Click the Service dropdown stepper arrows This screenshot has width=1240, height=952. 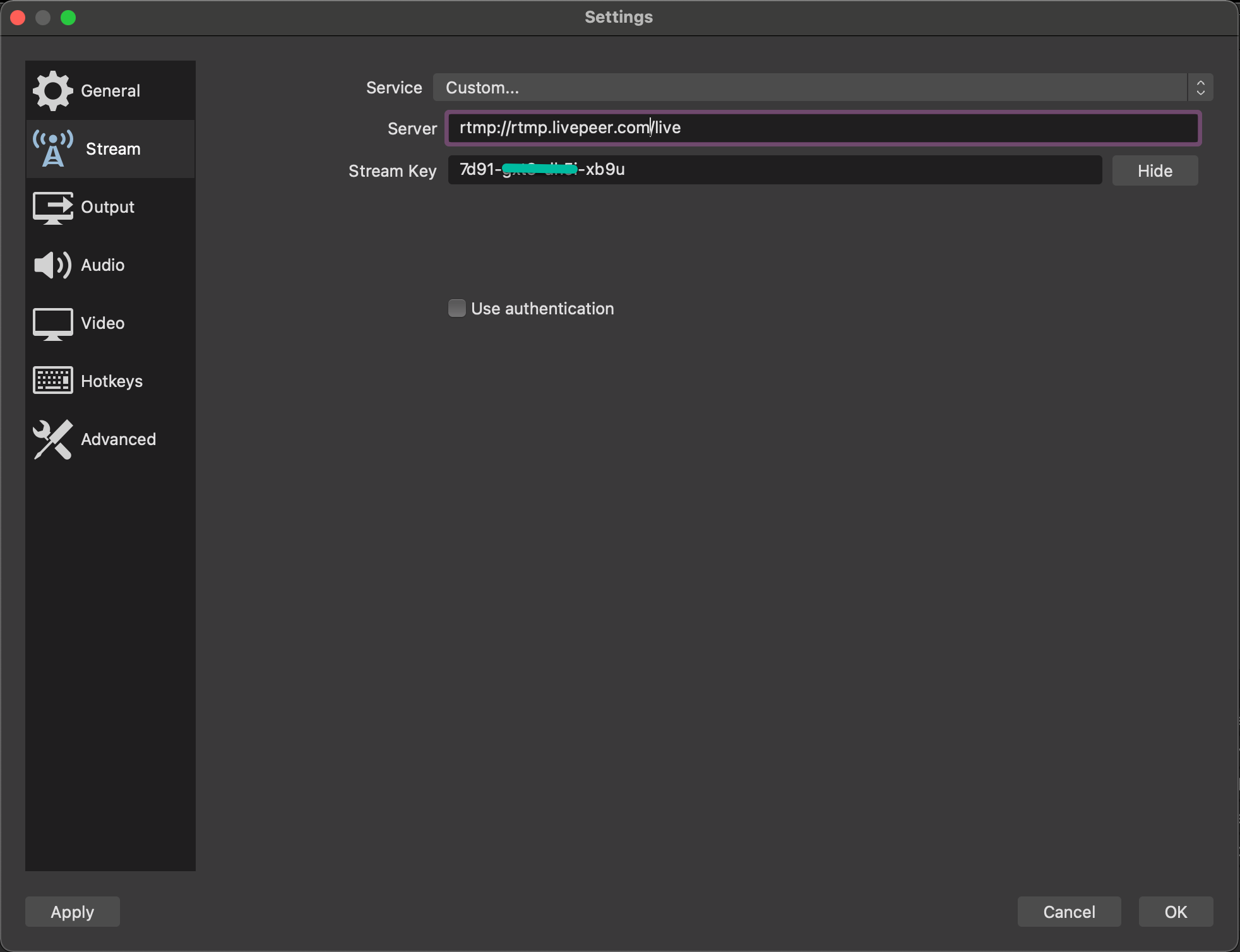[1200, 88]
